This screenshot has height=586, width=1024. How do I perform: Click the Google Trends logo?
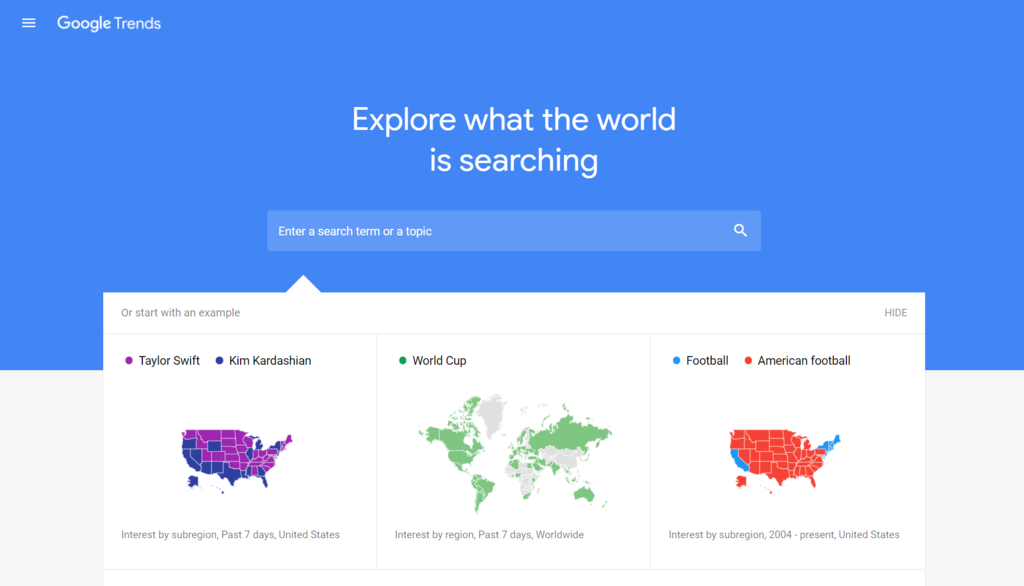(x=109, y=23)
